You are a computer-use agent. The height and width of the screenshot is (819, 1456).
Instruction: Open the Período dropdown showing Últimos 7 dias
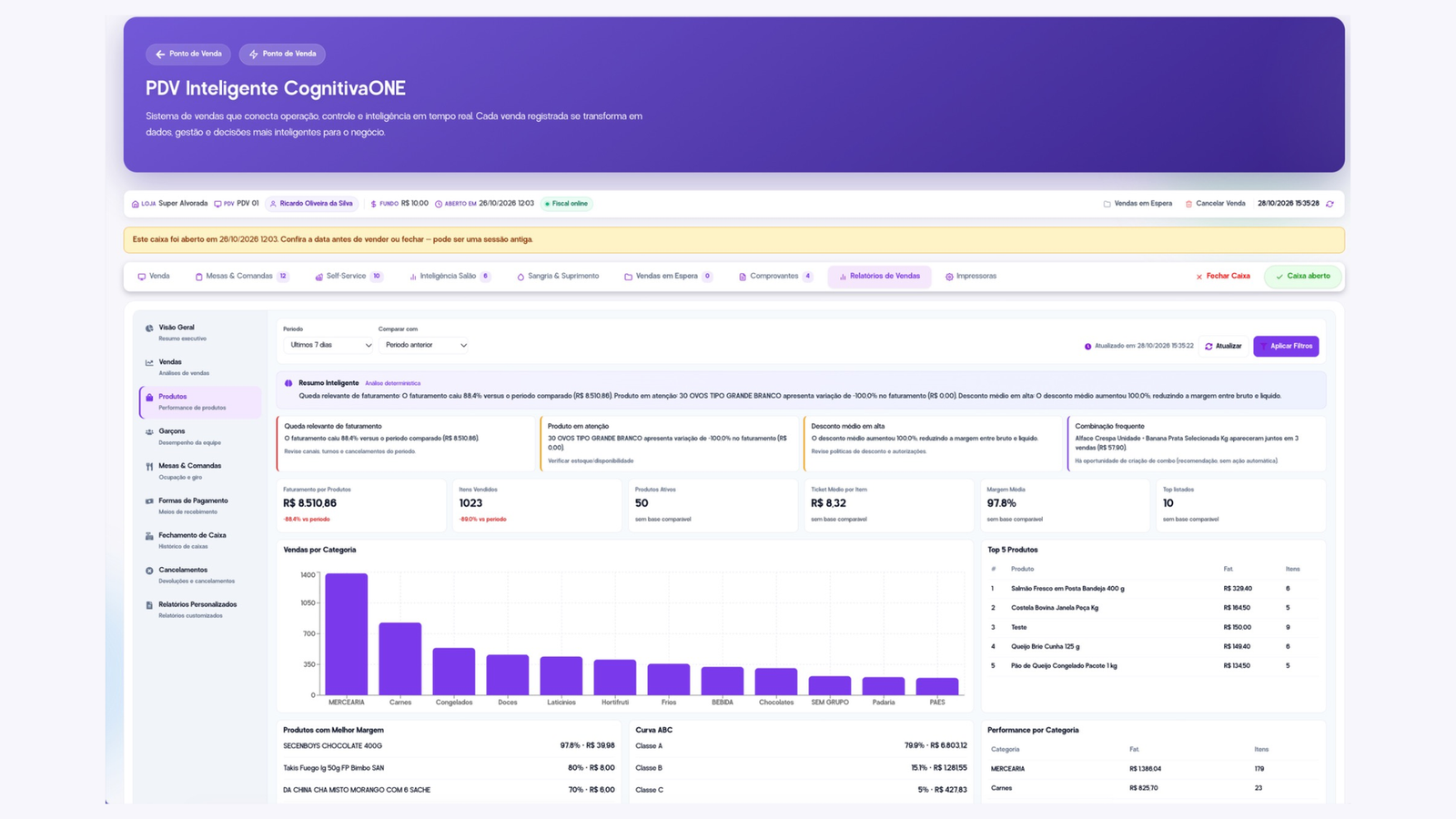click(x=329, y=345)
